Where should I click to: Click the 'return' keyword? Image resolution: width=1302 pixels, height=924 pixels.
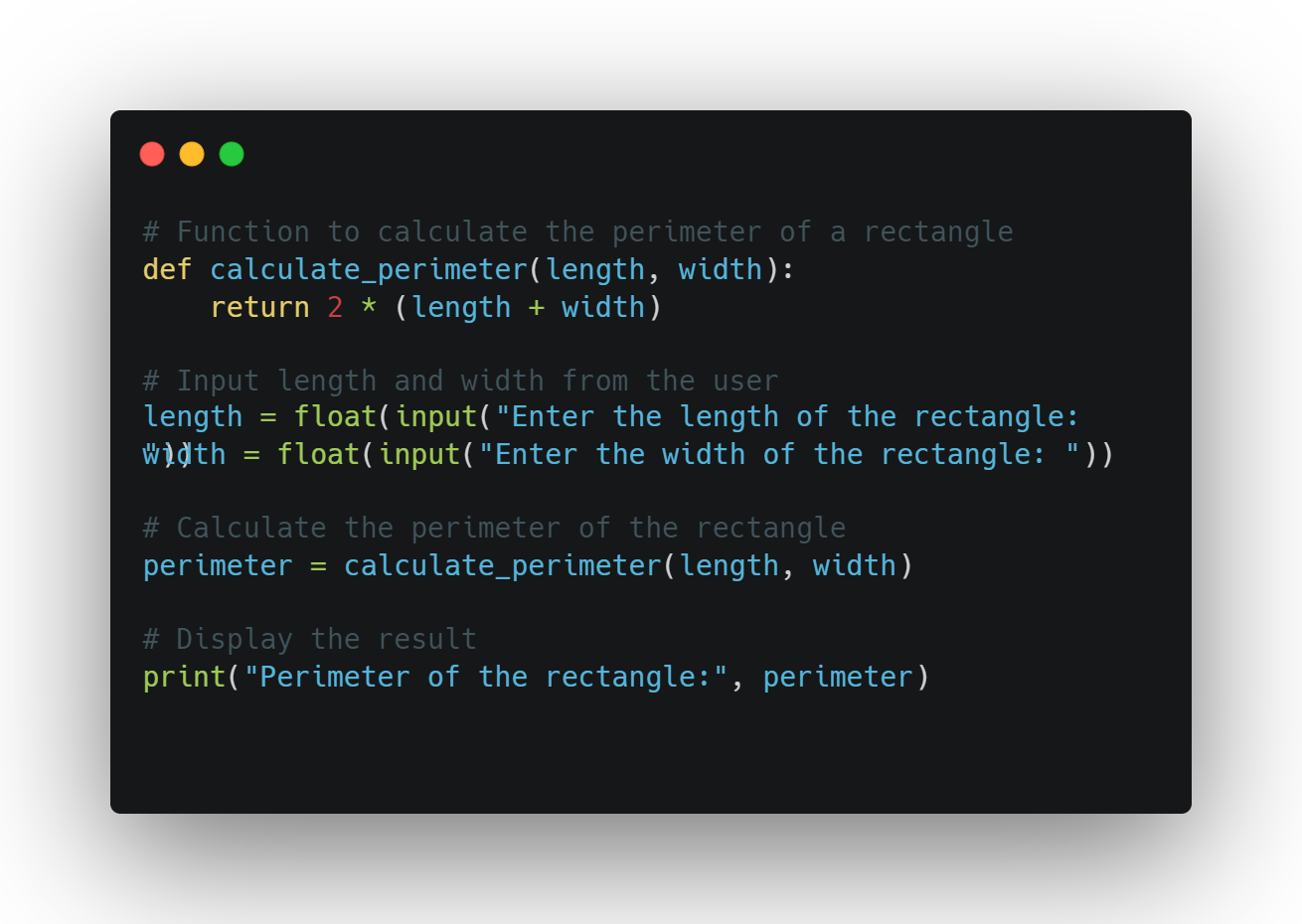tap(259, 307)
